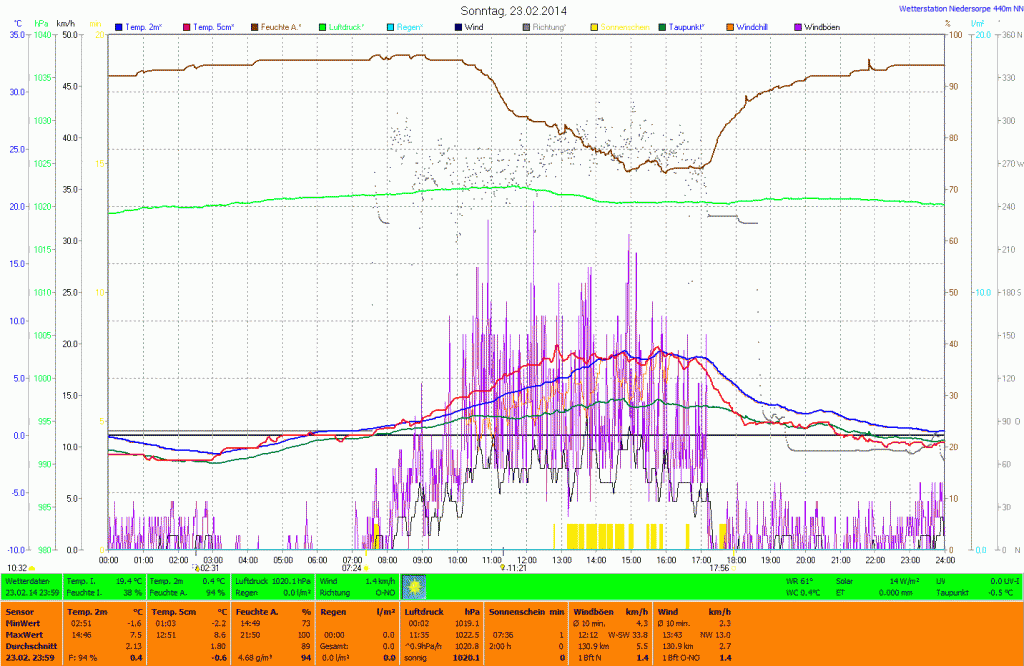Click the orange Windchill legend square
This screenshot has height=666, width=1024.
click(729, 26)
